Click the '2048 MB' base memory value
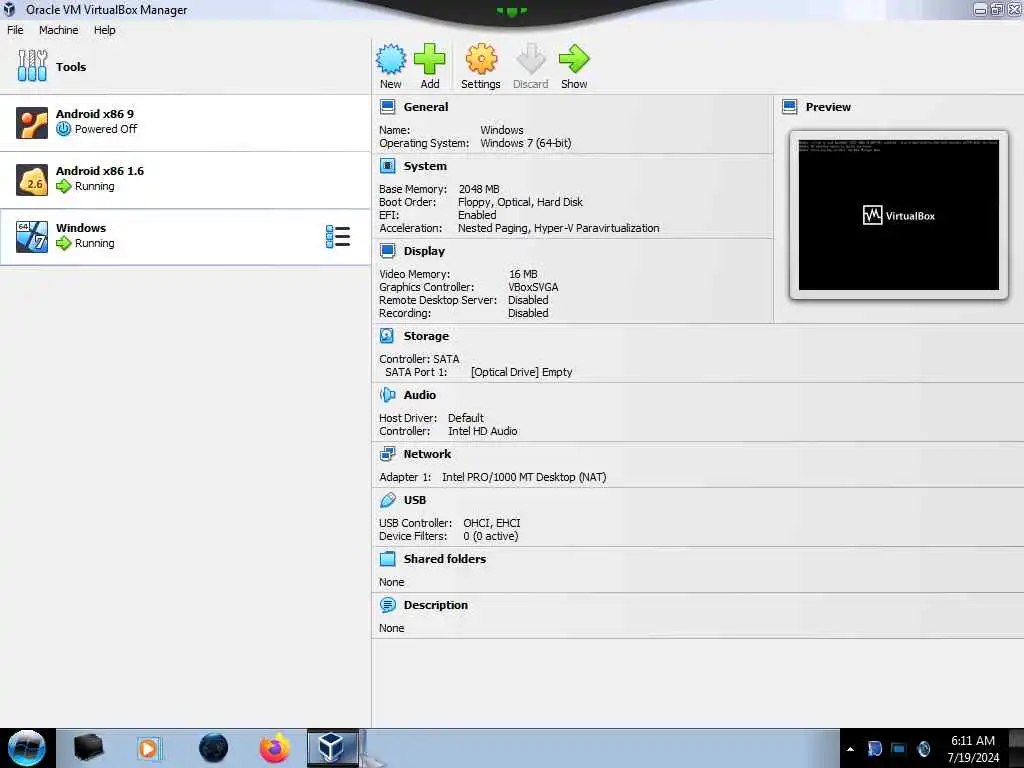 (x=479, y=189)
